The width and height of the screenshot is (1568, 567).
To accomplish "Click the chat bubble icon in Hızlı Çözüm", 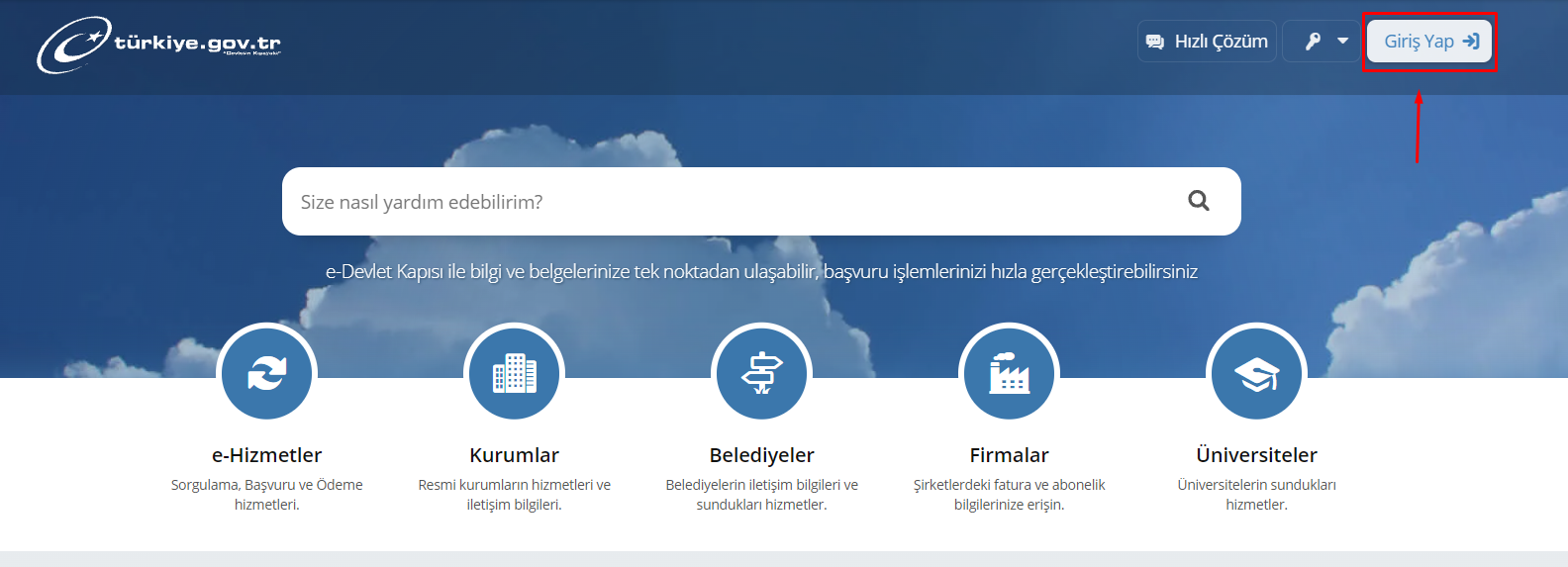I will pyautogui.click(x=1155, y=42).
